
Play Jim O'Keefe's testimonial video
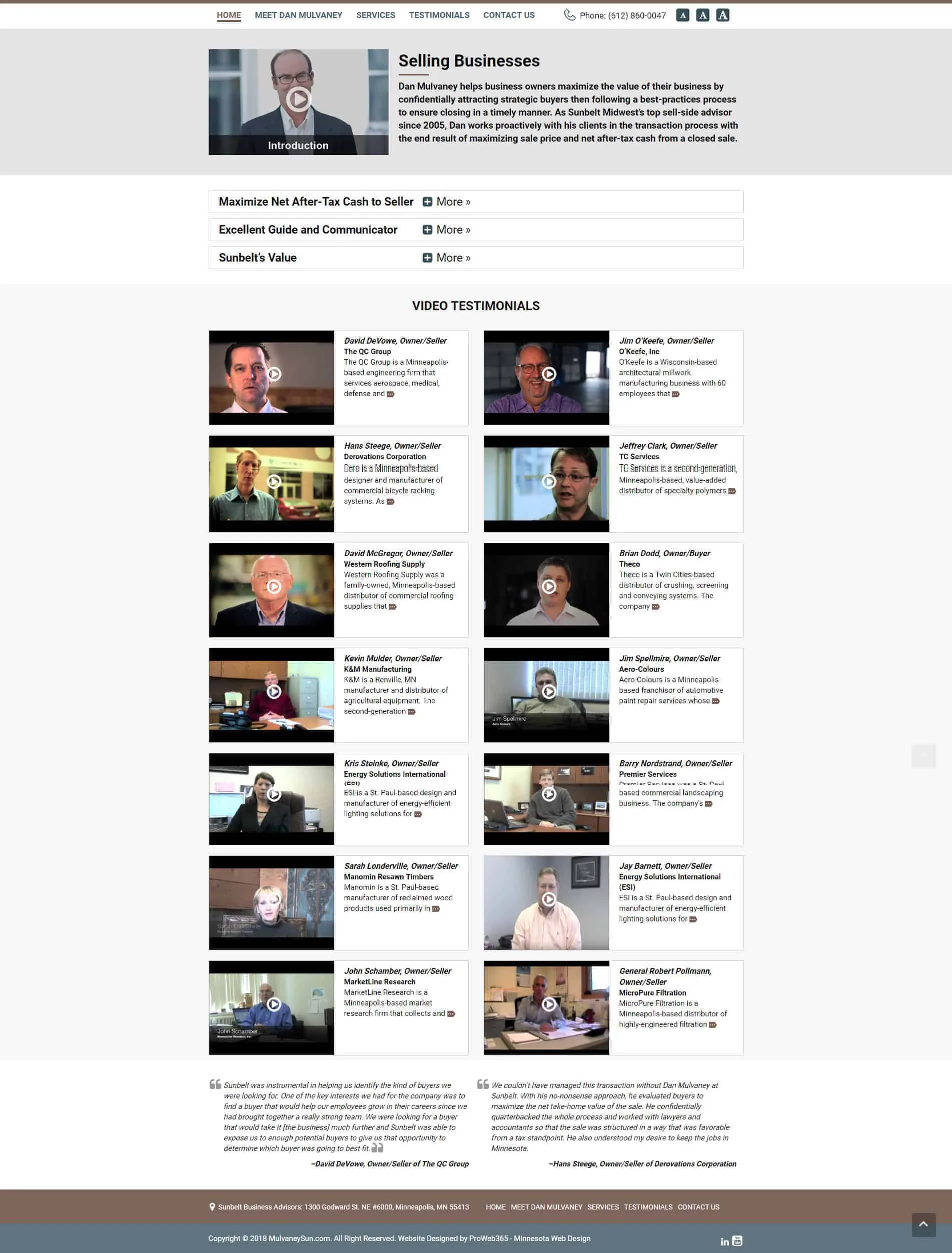pos(548,374)
